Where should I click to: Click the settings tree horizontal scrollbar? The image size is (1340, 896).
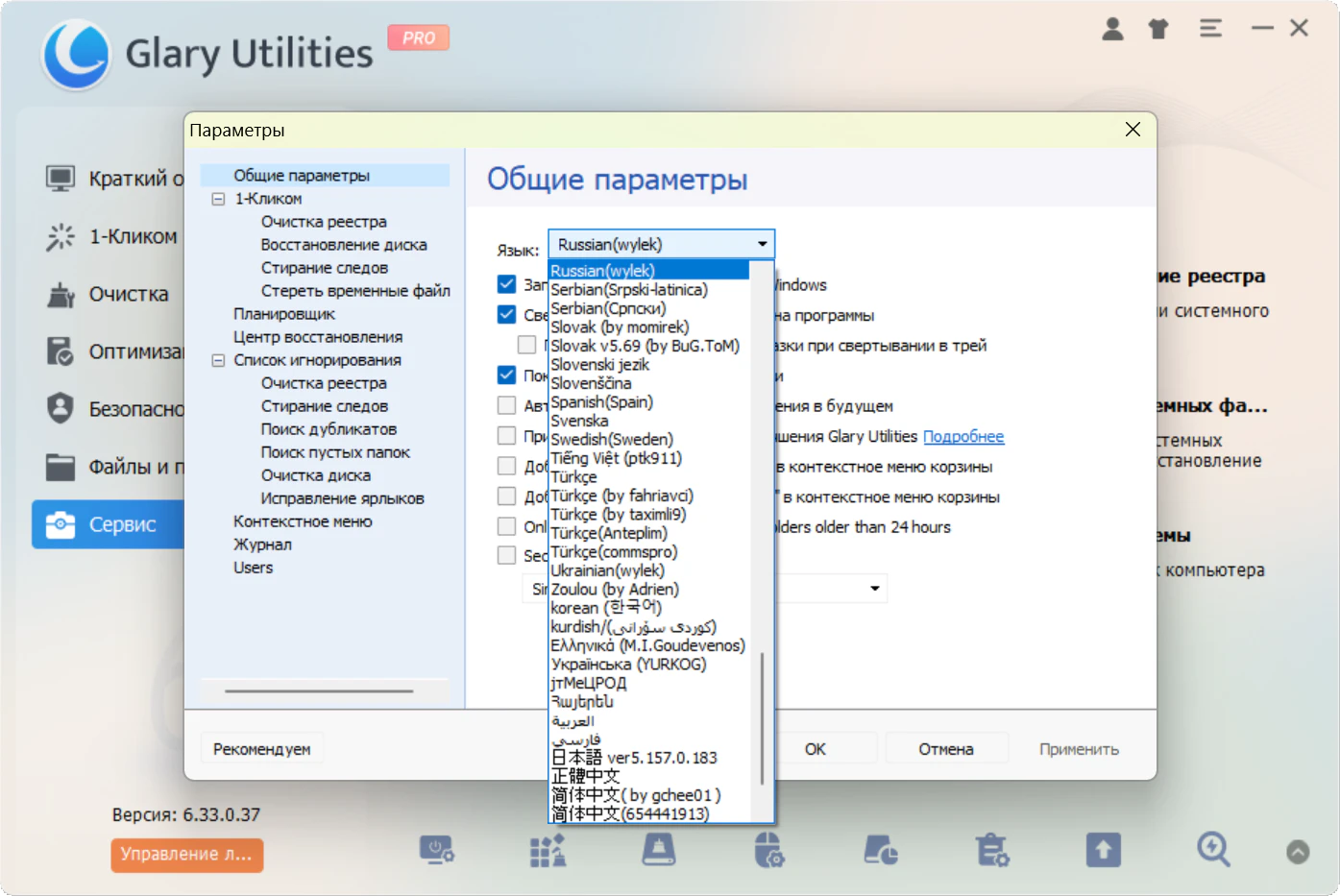tap(319, 690)
